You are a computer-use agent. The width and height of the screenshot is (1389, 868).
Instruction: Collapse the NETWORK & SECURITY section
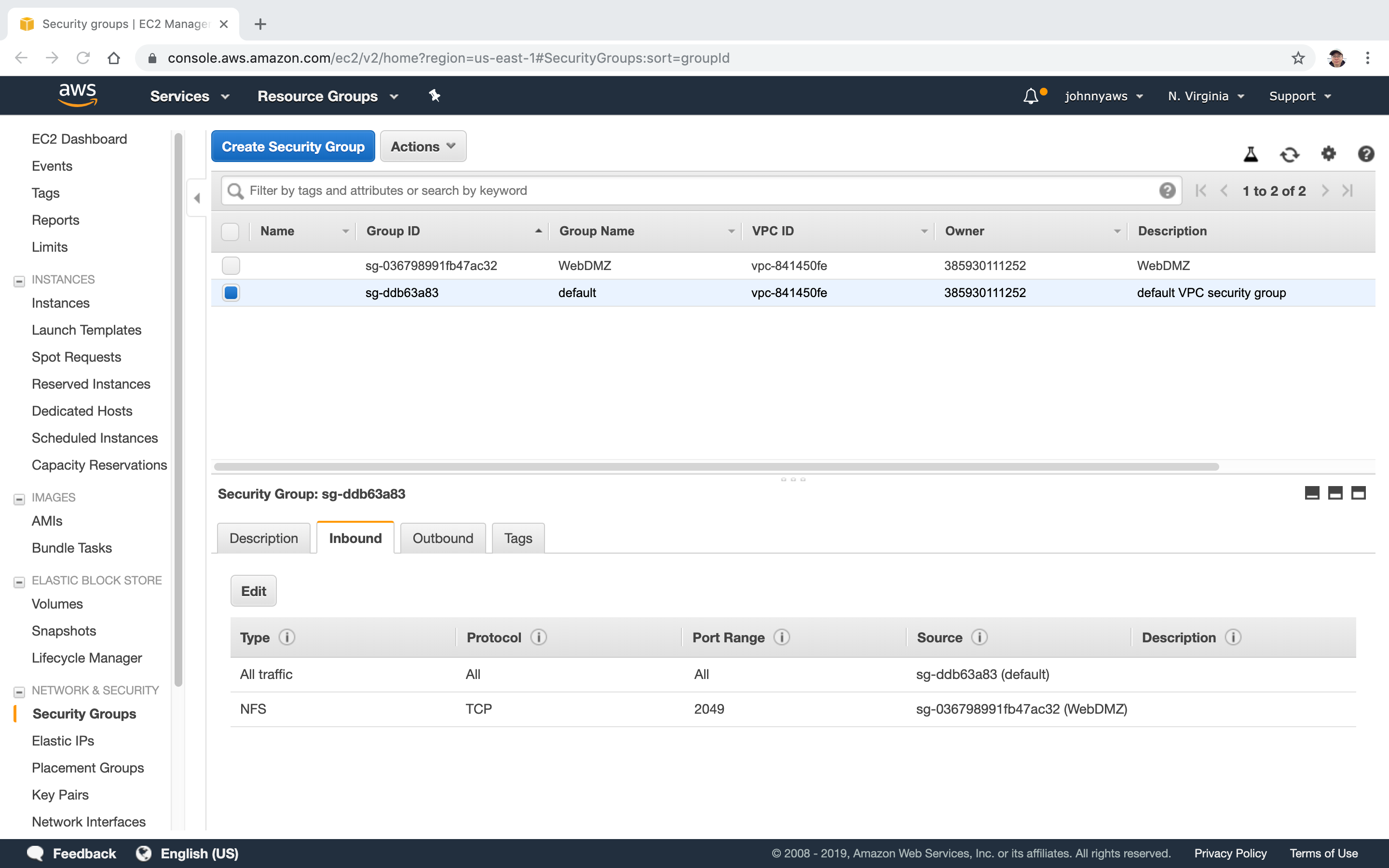[19, 692]
